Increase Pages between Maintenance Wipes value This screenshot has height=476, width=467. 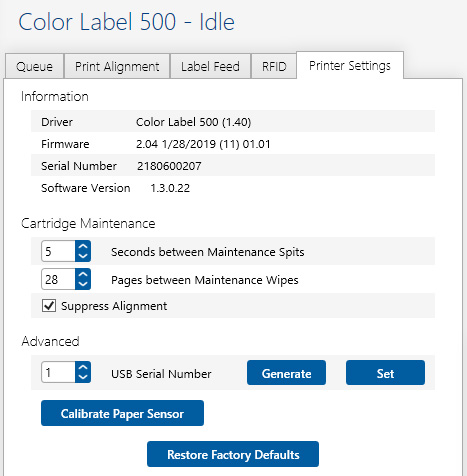pos(83,274)
